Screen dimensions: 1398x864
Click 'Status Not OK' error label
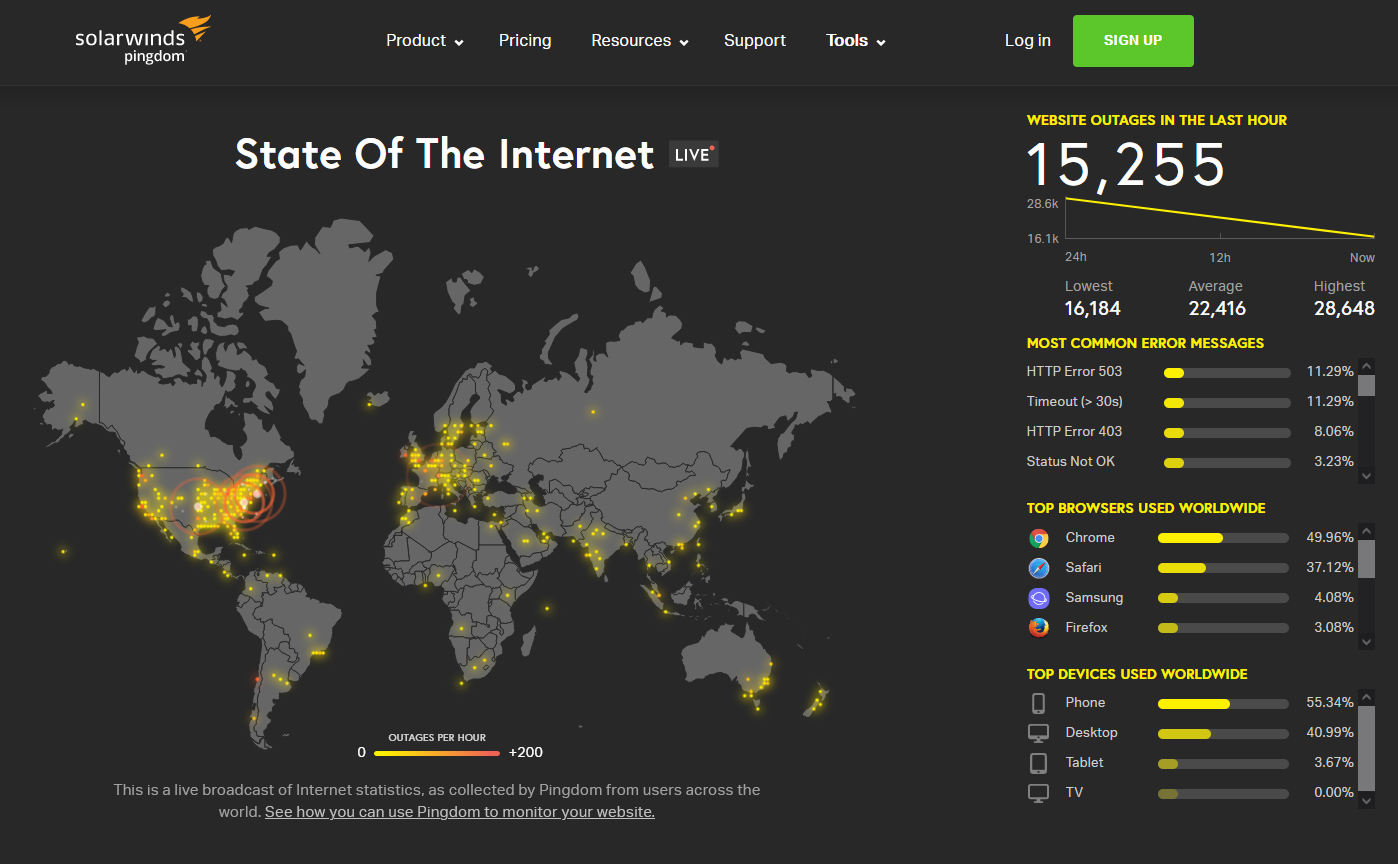[x=1071, y=462]
